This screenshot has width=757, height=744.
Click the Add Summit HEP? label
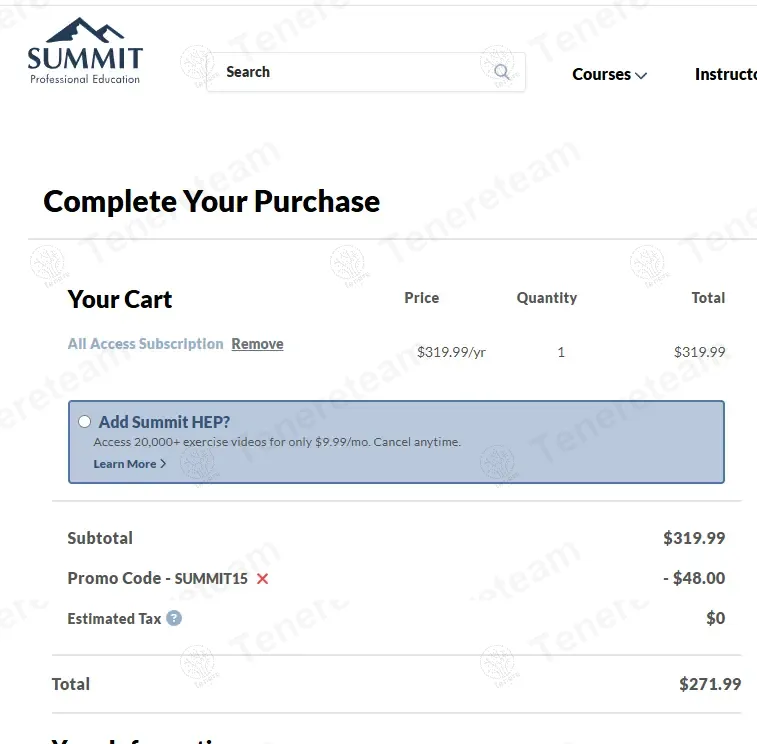(x=164, y=422)
